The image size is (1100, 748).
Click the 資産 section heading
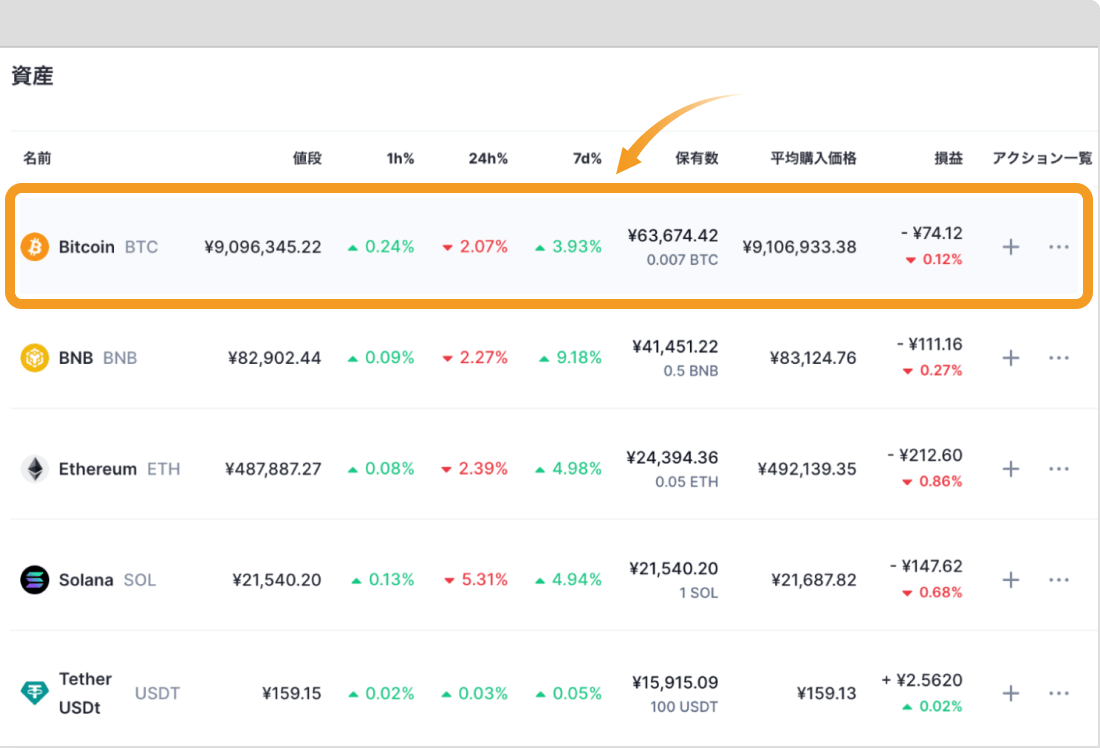tap(32, 76)
